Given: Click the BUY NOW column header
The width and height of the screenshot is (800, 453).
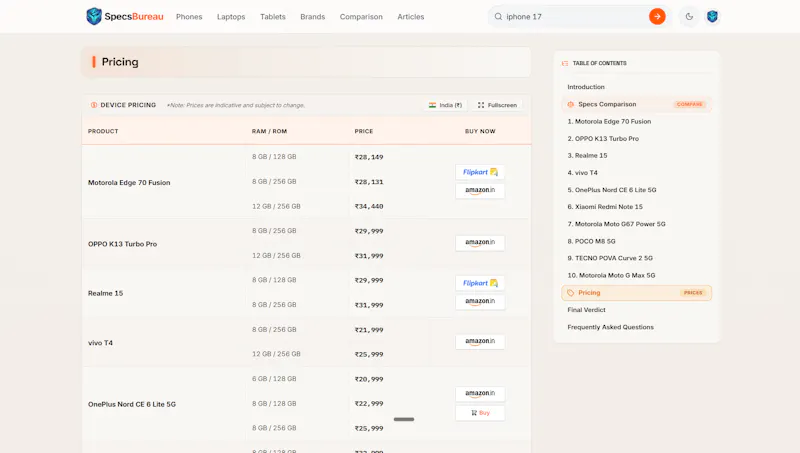Looking at the screenshot, I should pos(480,132).
